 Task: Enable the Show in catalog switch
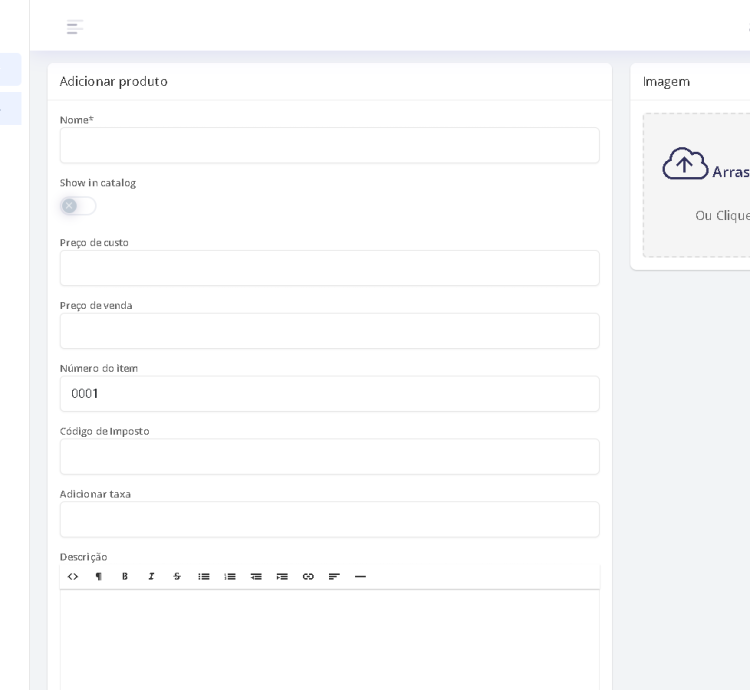[78, 206]
